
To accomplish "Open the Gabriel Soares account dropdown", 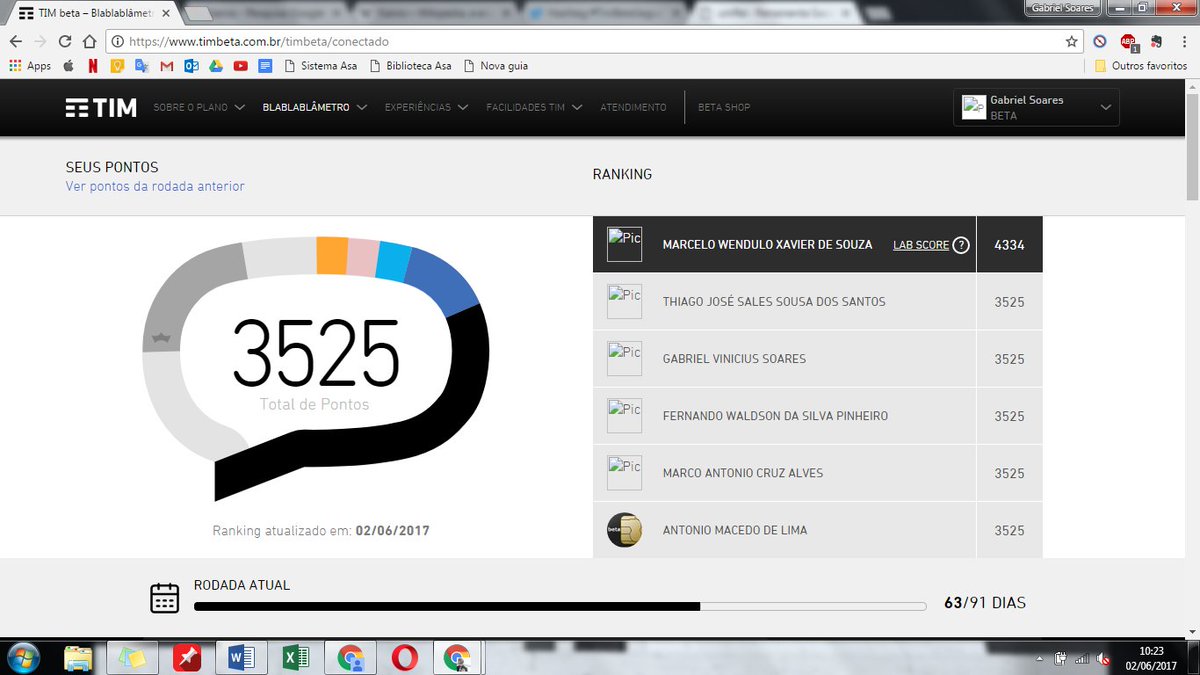I will [x=1037, y=107].
